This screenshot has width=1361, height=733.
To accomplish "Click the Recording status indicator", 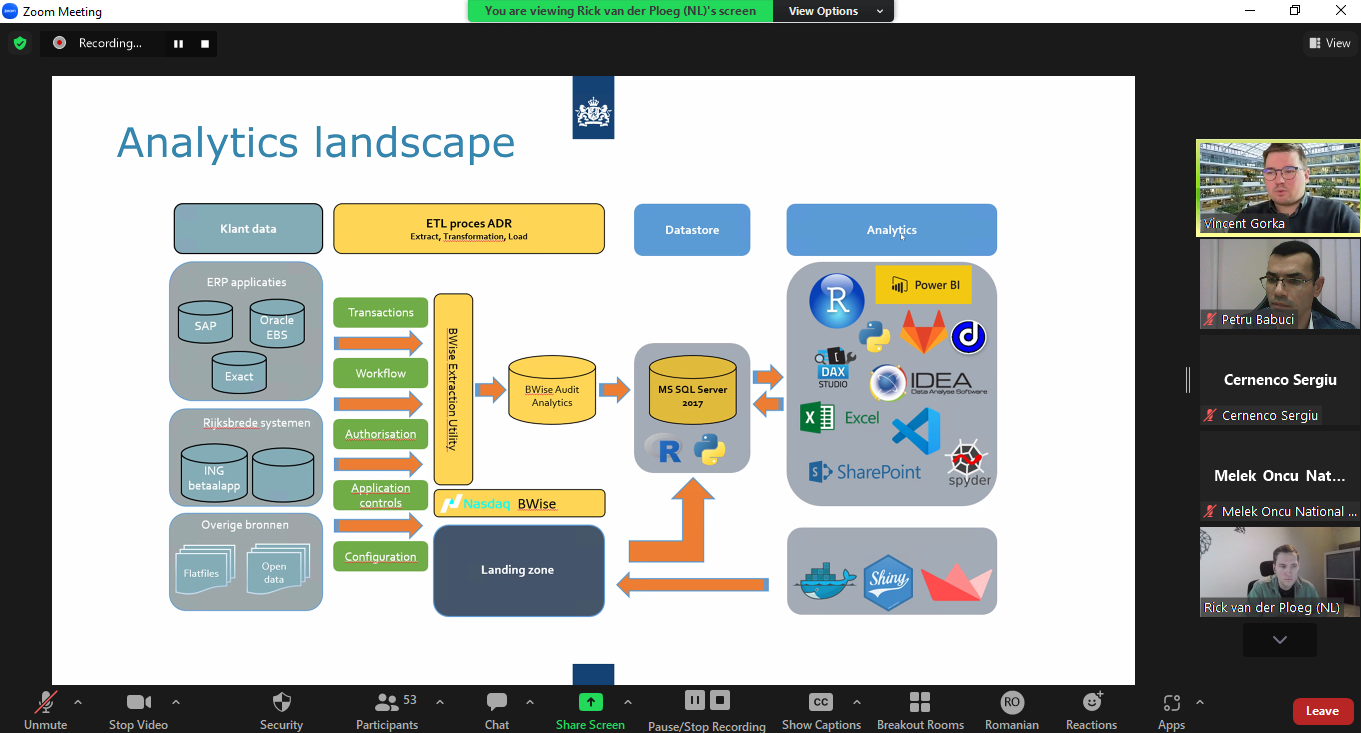I will (98, 43).
